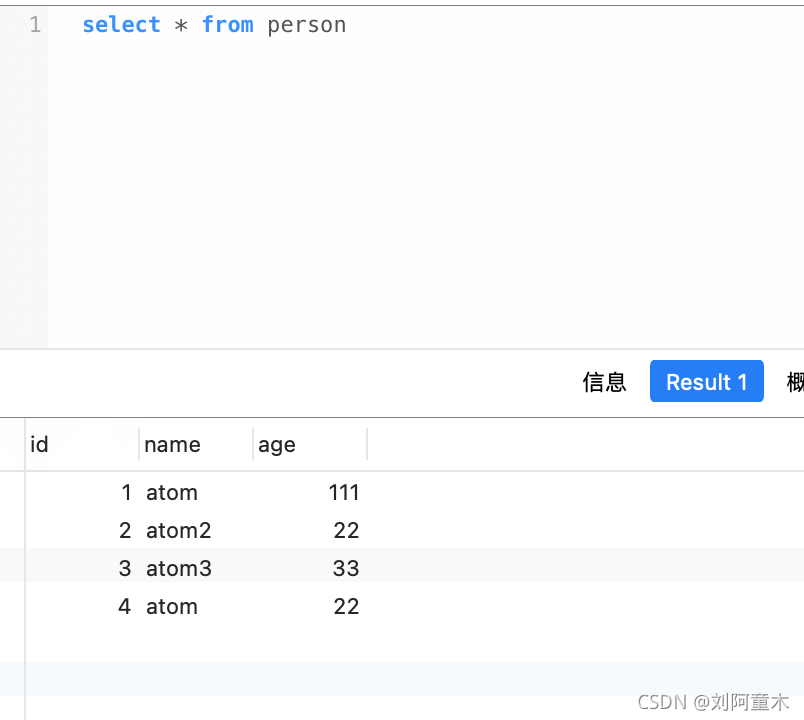Click the 'from' keyword in query
The height and width of the screenshot is (720, 804).
click(228, 25)
